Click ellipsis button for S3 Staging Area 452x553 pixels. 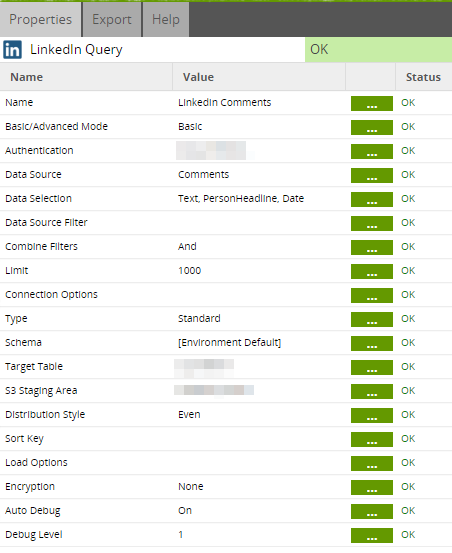click(372, 391)
